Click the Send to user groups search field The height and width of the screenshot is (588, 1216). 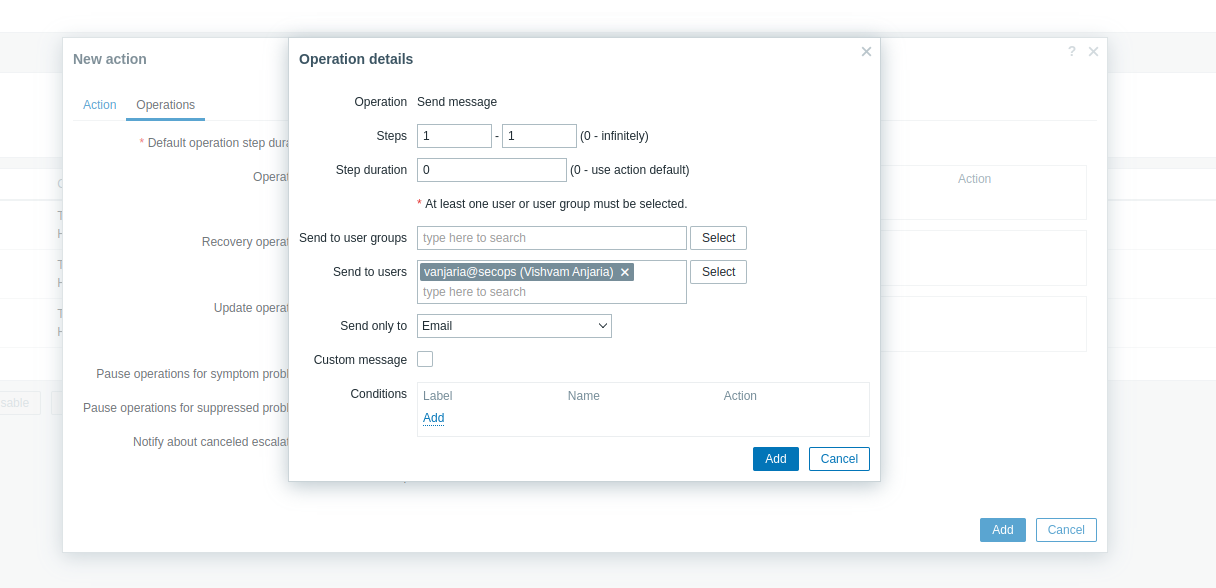click(x=551, y=238)
